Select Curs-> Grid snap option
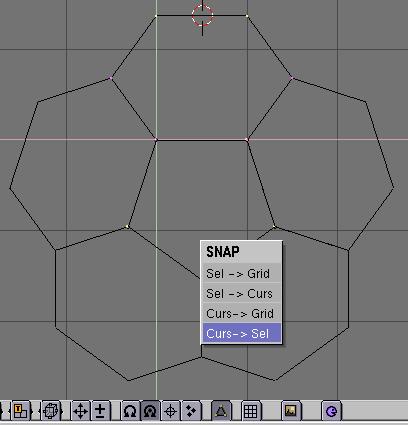 (241, 313)
